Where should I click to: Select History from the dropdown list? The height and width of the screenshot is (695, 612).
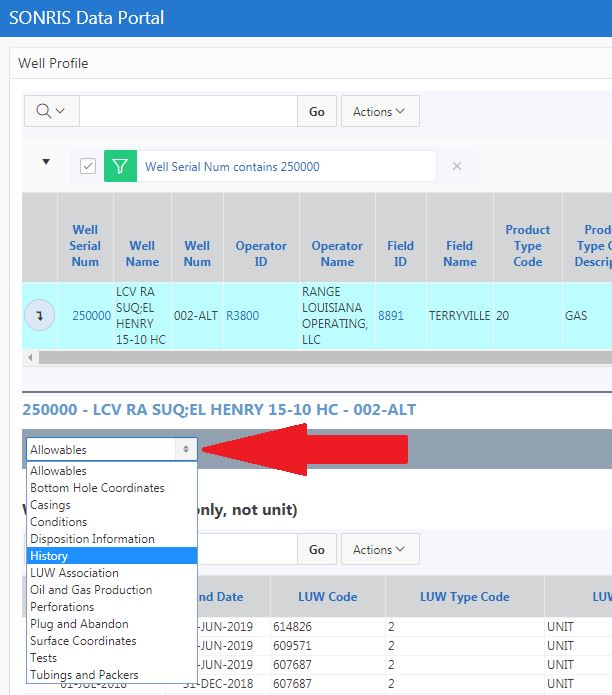click(50, 556)
